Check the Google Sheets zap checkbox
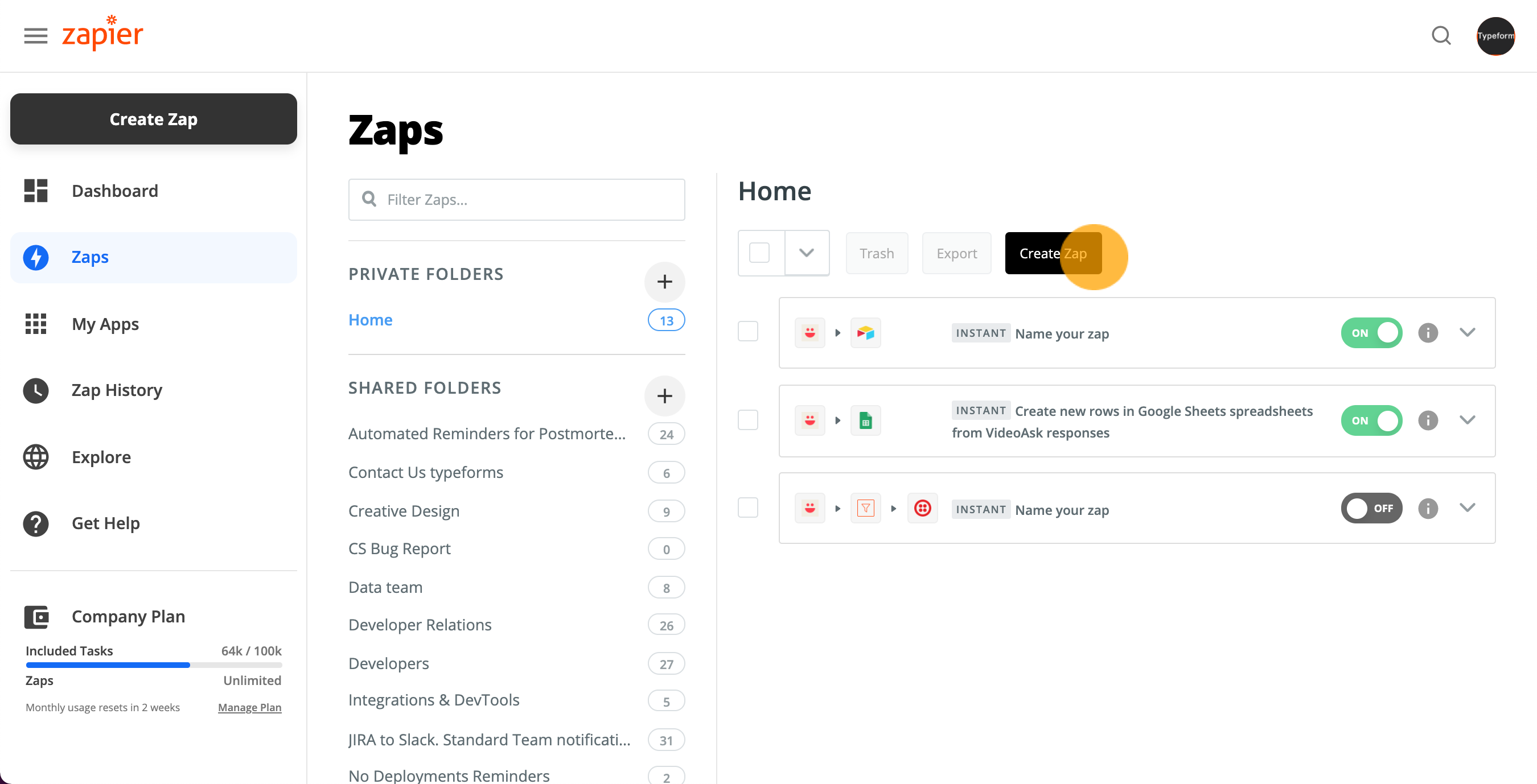This screenshot has height=784, width=1537. tap(747, 420)
